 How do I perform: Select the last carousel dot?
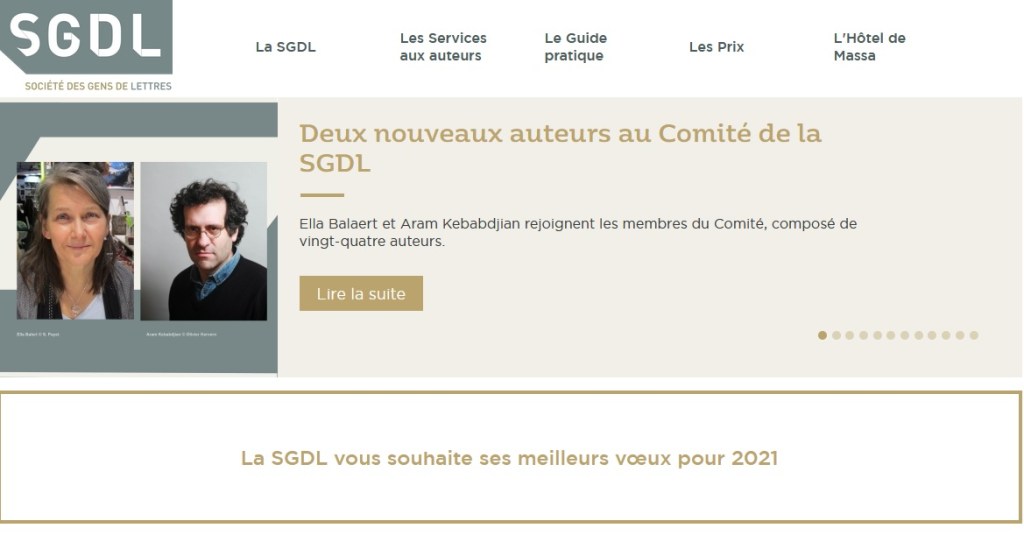974,336
